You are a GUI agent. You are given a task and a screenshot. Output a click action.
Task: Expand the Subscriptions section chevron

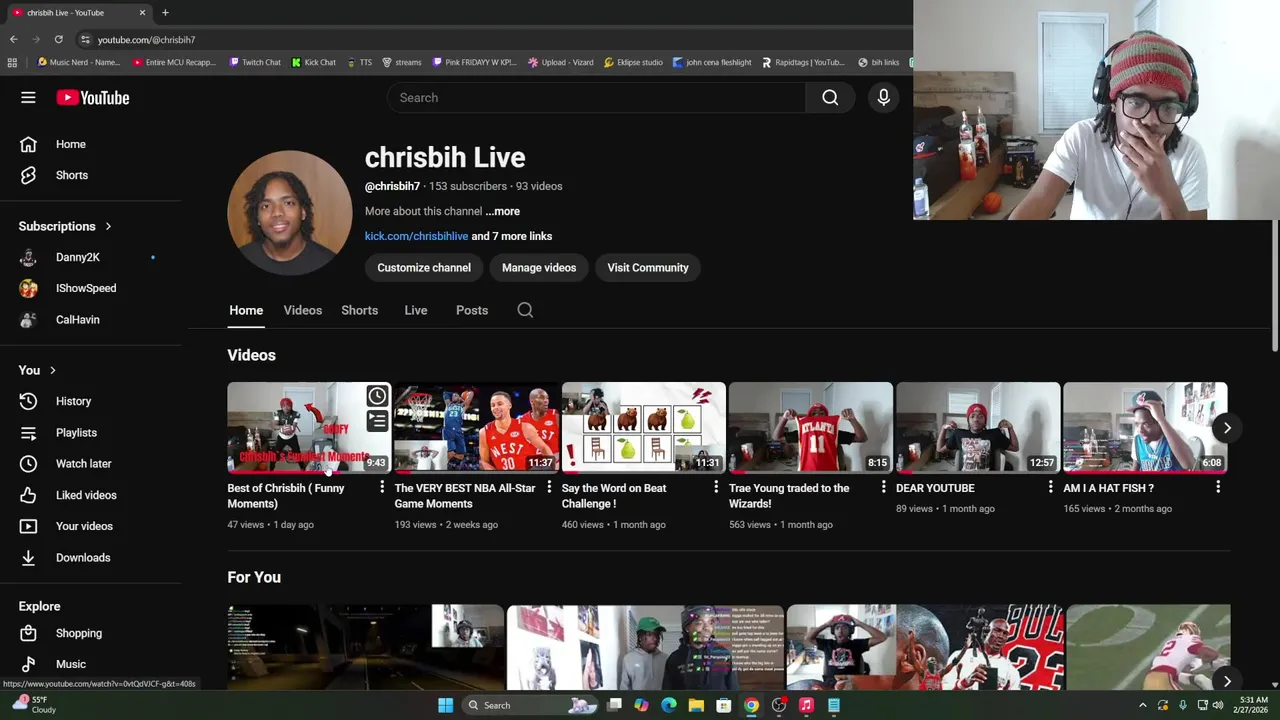coord(108,226)
